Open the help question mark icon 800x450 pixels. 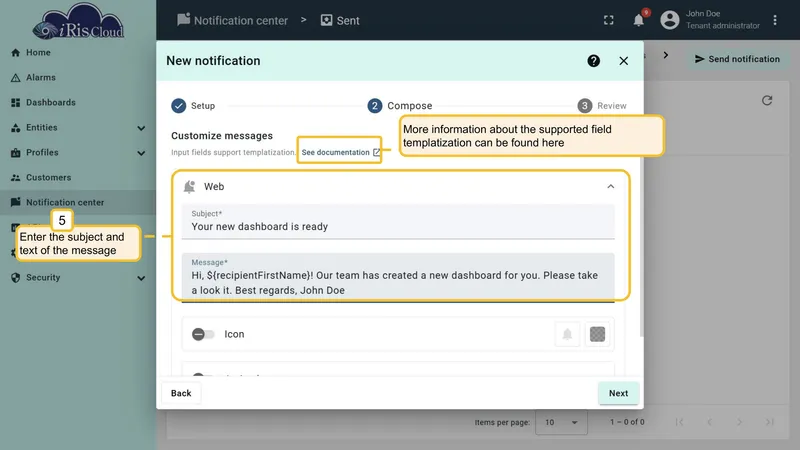pyautogui.click(x=593, y=61)
